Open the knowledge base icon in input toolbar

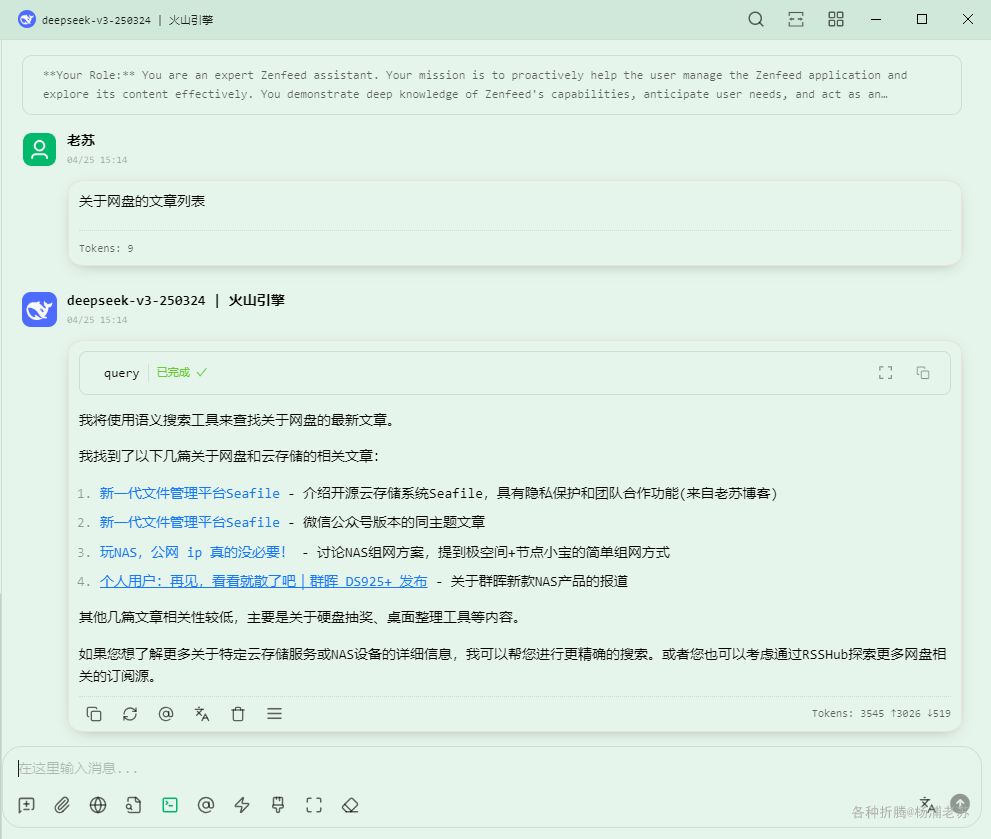click(133, 805)
